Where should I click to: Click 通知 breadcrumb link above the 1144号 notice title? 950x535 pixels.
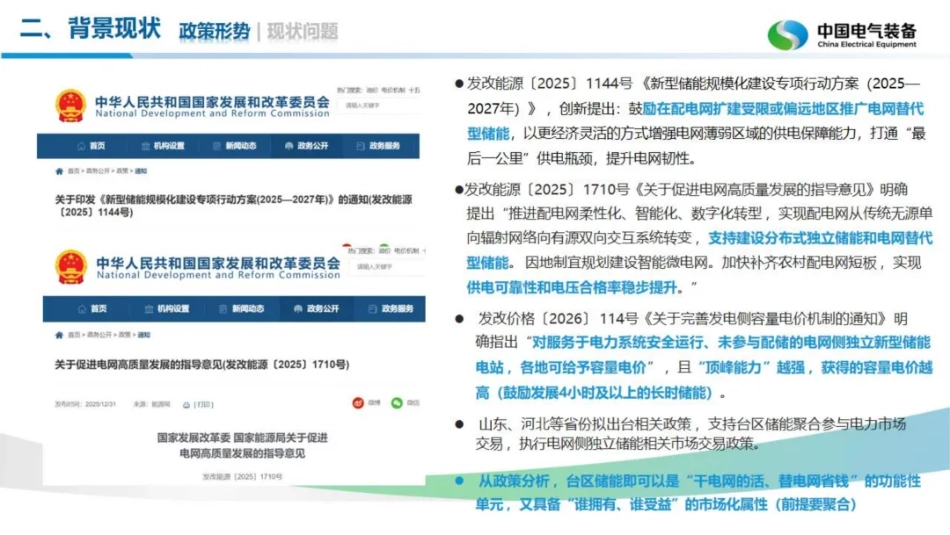pos(141,171)
